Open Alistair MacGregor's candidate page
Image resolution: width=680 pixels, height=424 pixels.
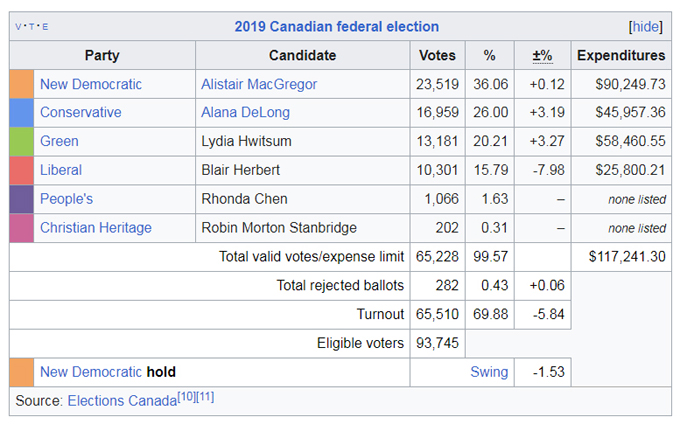point(259,84)
